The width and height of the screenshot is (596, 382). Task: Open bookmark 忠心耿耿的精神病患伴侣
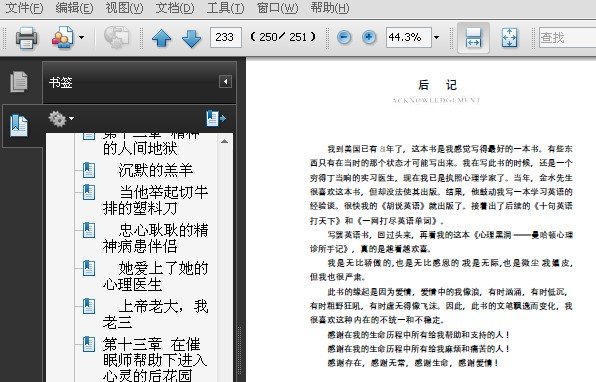pyautogui.click(x=155, y=238)
